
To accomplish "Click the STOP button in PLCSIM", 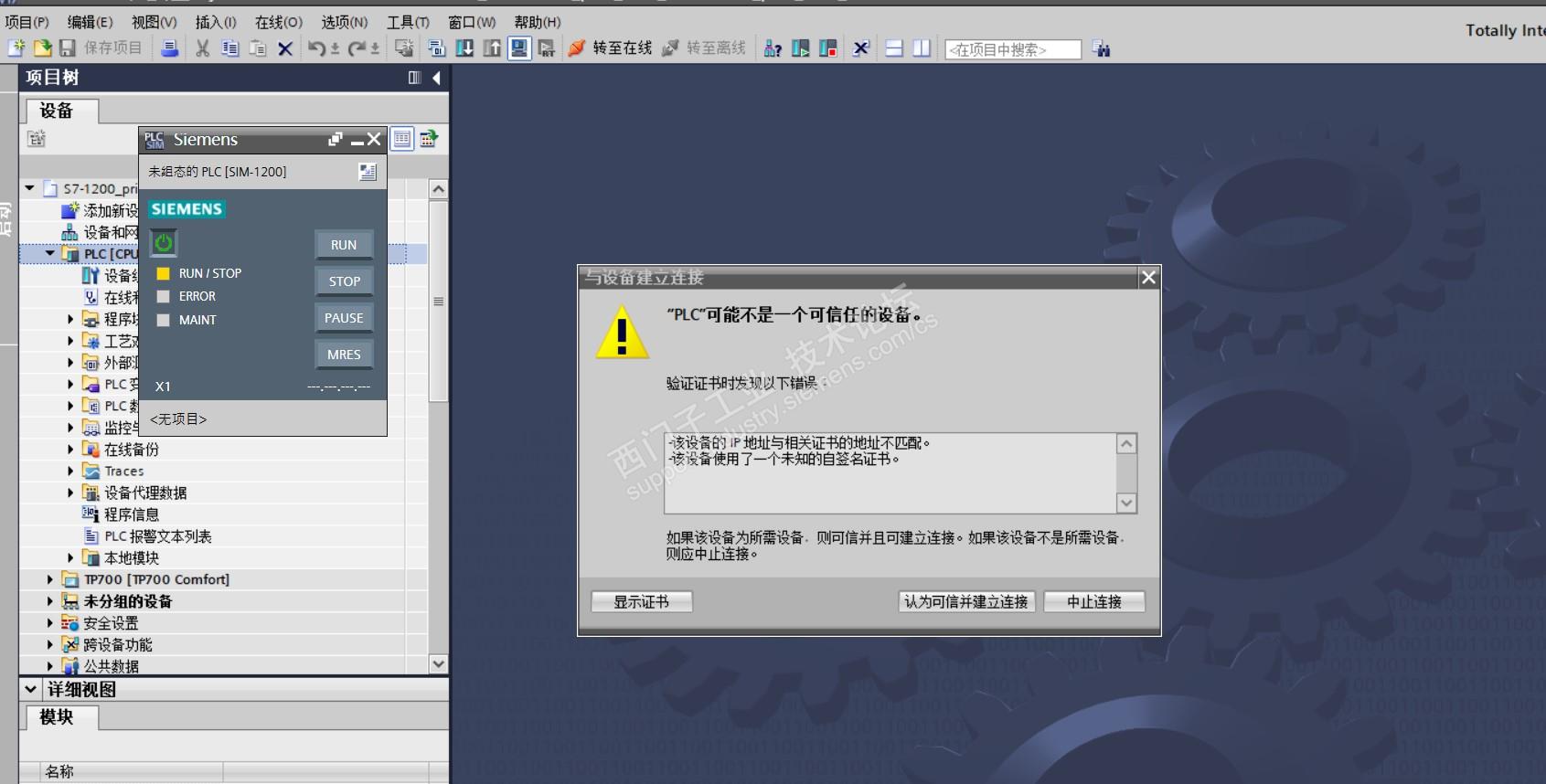I will click(344, 281).
